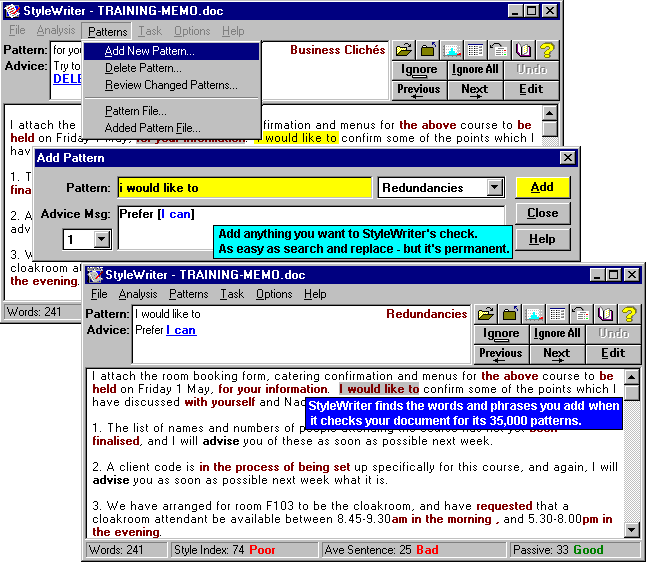This screenshot has height=564, width=649.
Task: Choose Pattern File... menu entry
Action: point(171,111)
